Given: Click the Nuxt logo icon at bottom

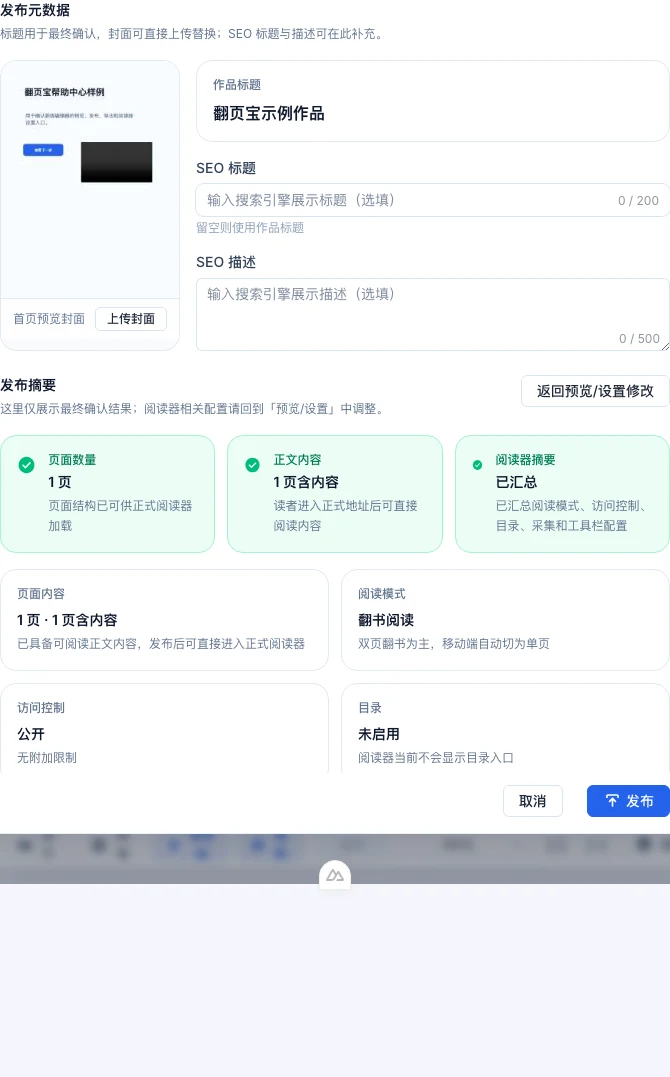Looking at the screenshot, I should pos(335,875).
